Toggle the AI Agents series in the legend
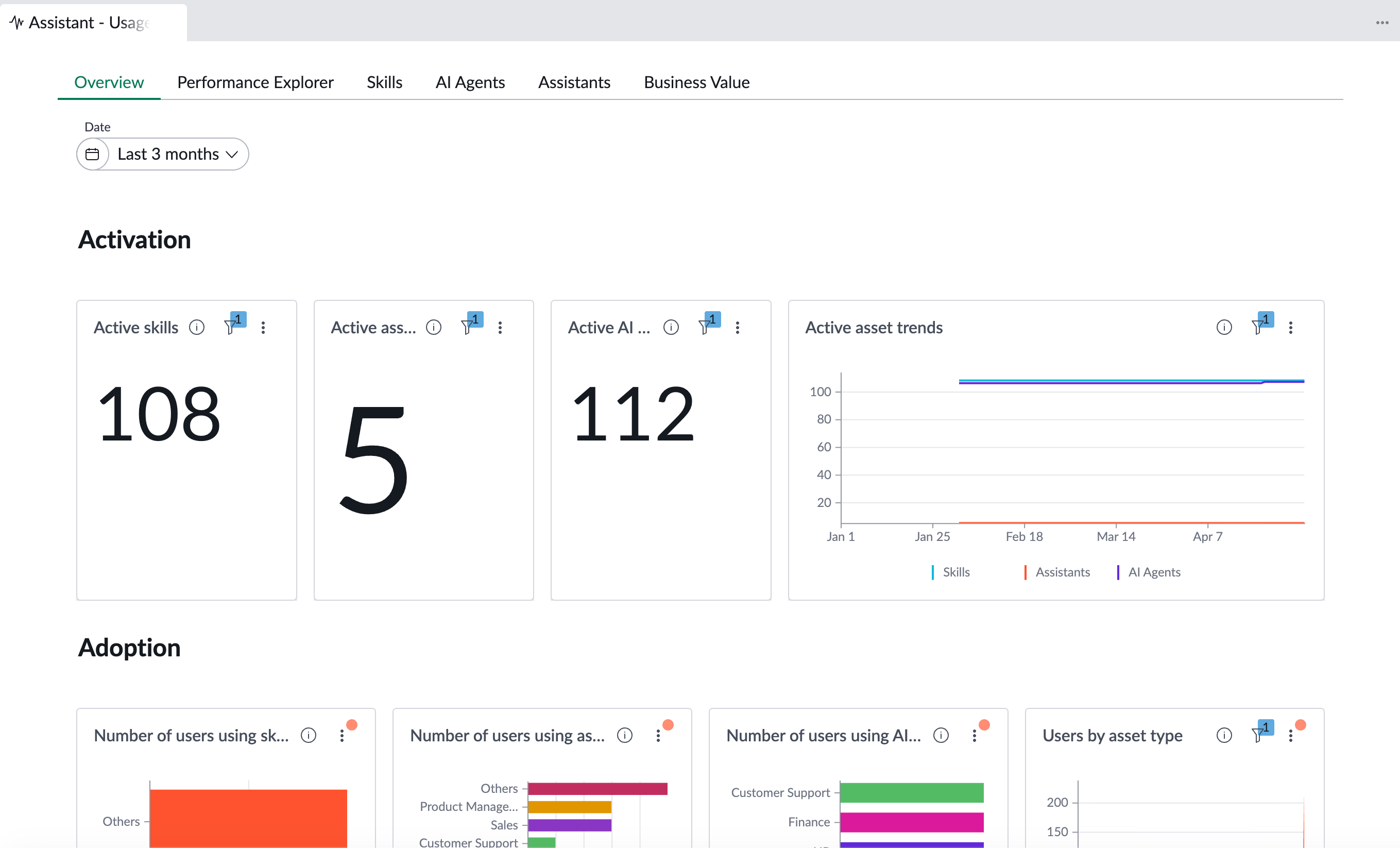Screen dimensions: 1400x848 pos(1148,572)
